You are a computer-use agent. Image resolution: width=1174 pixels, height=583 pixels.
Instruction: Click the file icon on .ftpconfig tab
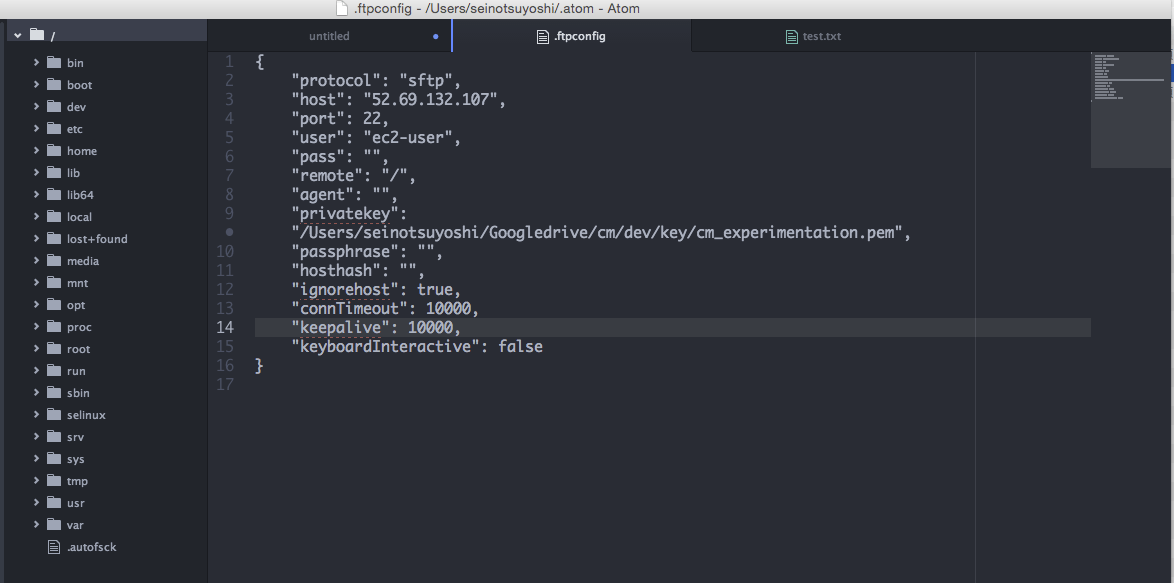click(x=543, y=37)
